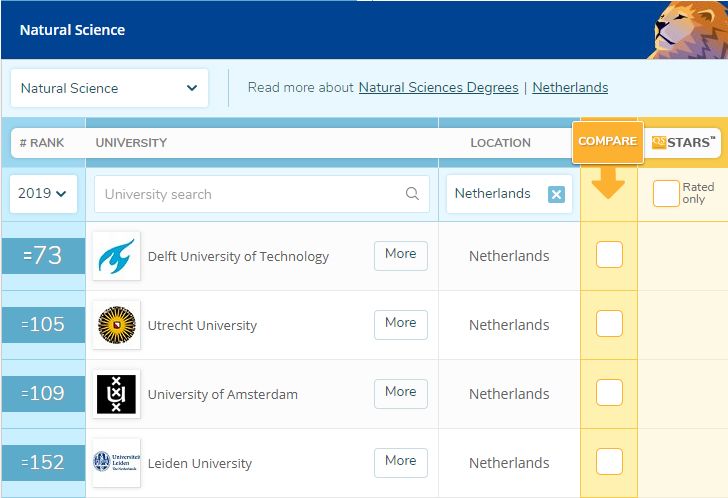Click the # RANK column header

[42, 142]
